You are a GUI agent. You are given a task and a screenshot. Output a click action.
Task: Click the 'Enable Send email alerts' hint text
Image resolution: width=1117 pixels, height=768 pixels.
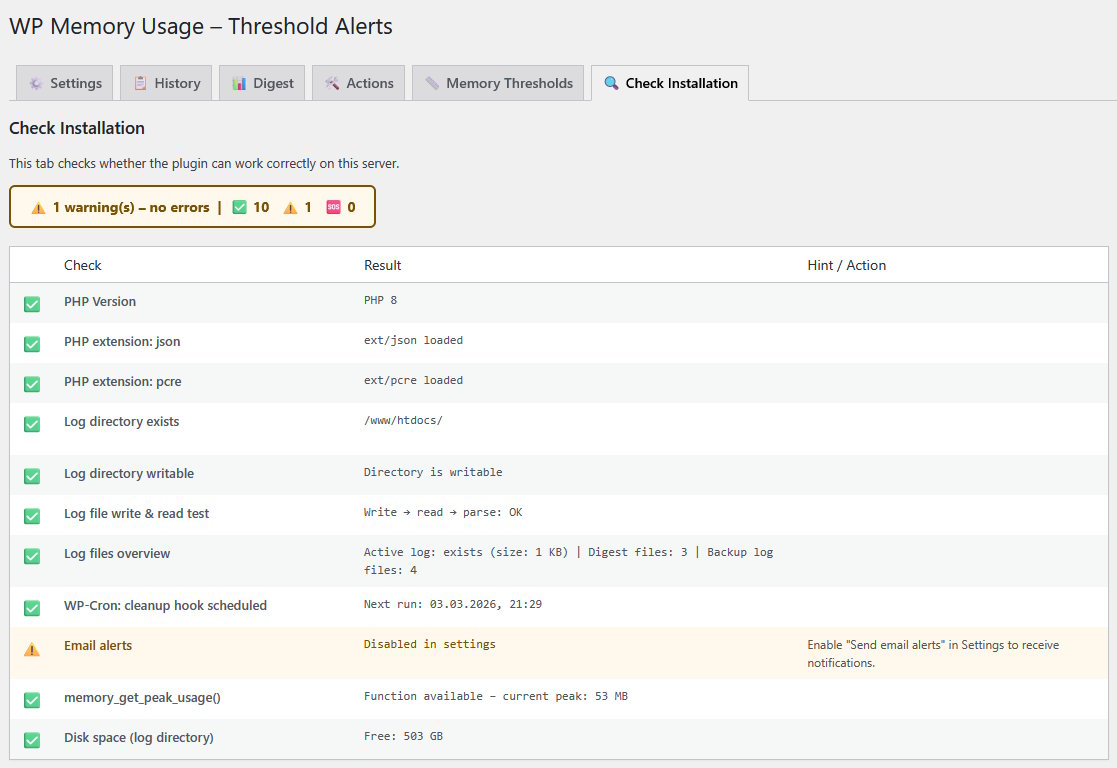click(x=933, y=653)
